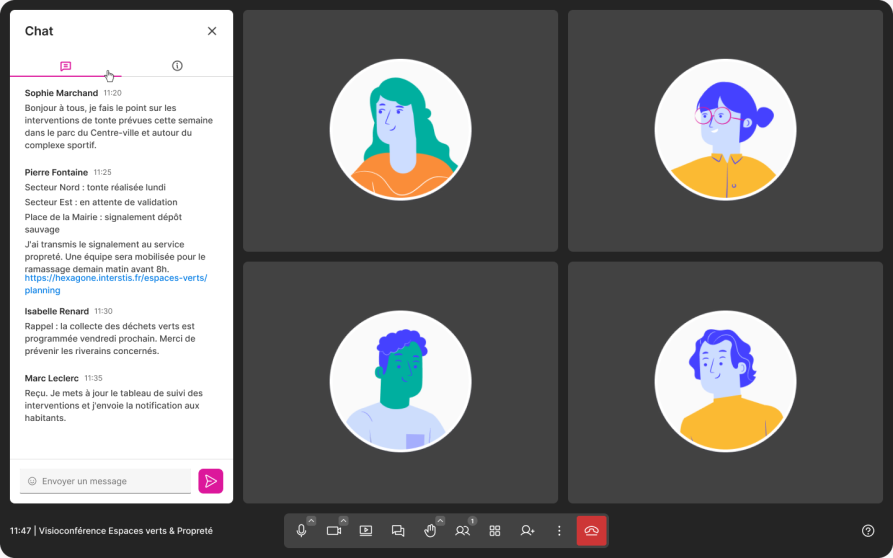Toggle tile view layout

[495, 531]
